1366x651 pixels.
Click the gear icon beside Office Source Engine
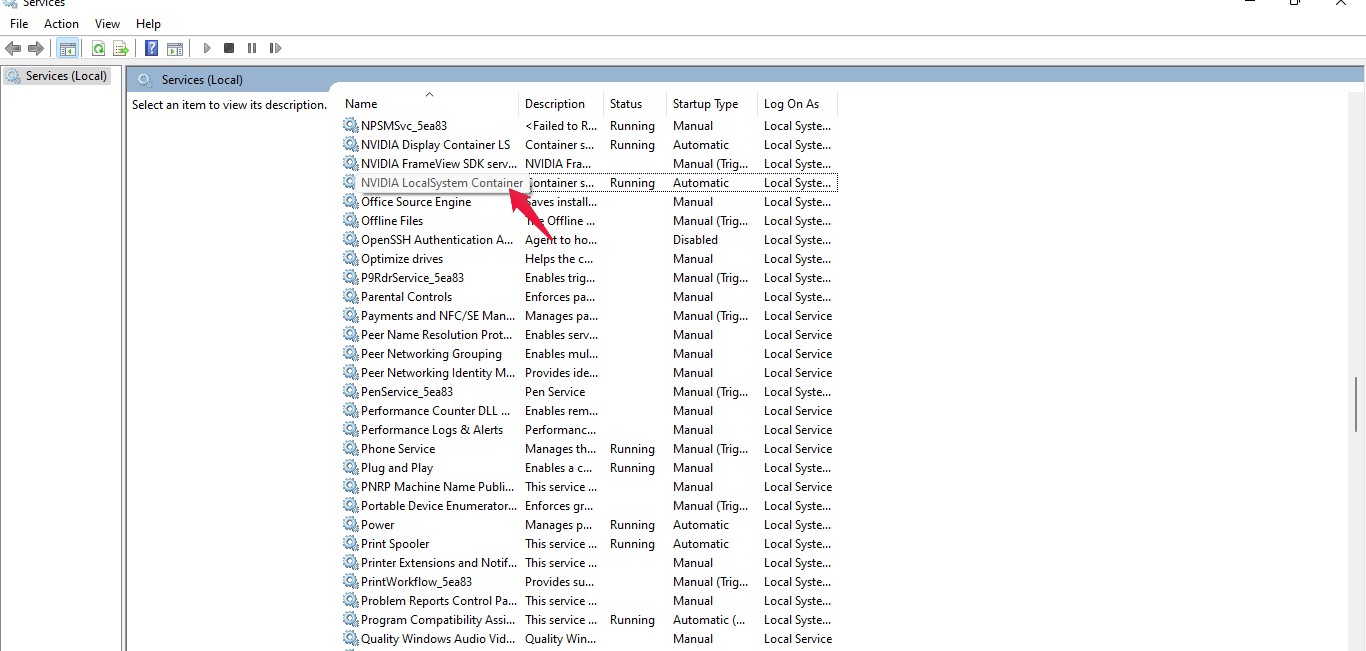point(350,202)
